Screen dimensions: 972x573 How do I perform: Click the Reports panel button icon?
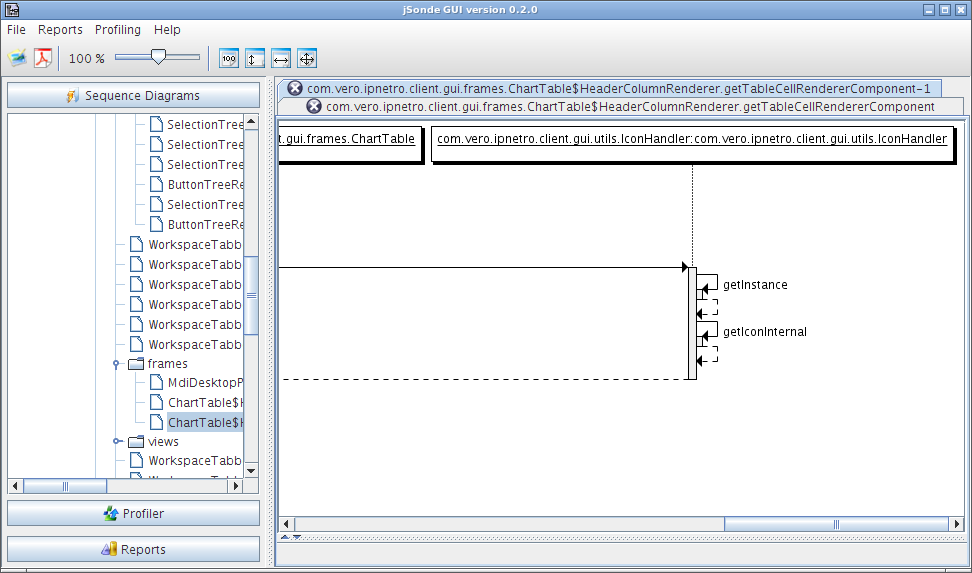point(108,549)
